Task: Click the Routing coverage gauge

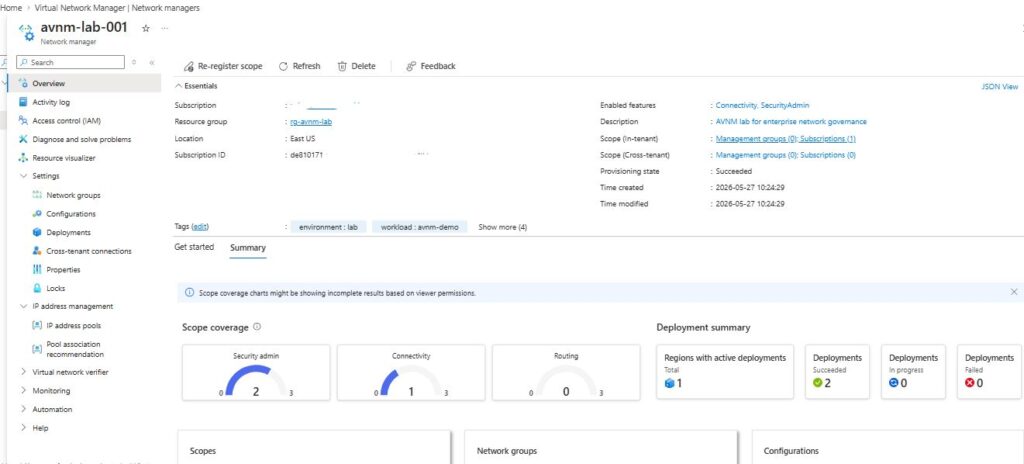Action: click(566, 380)
